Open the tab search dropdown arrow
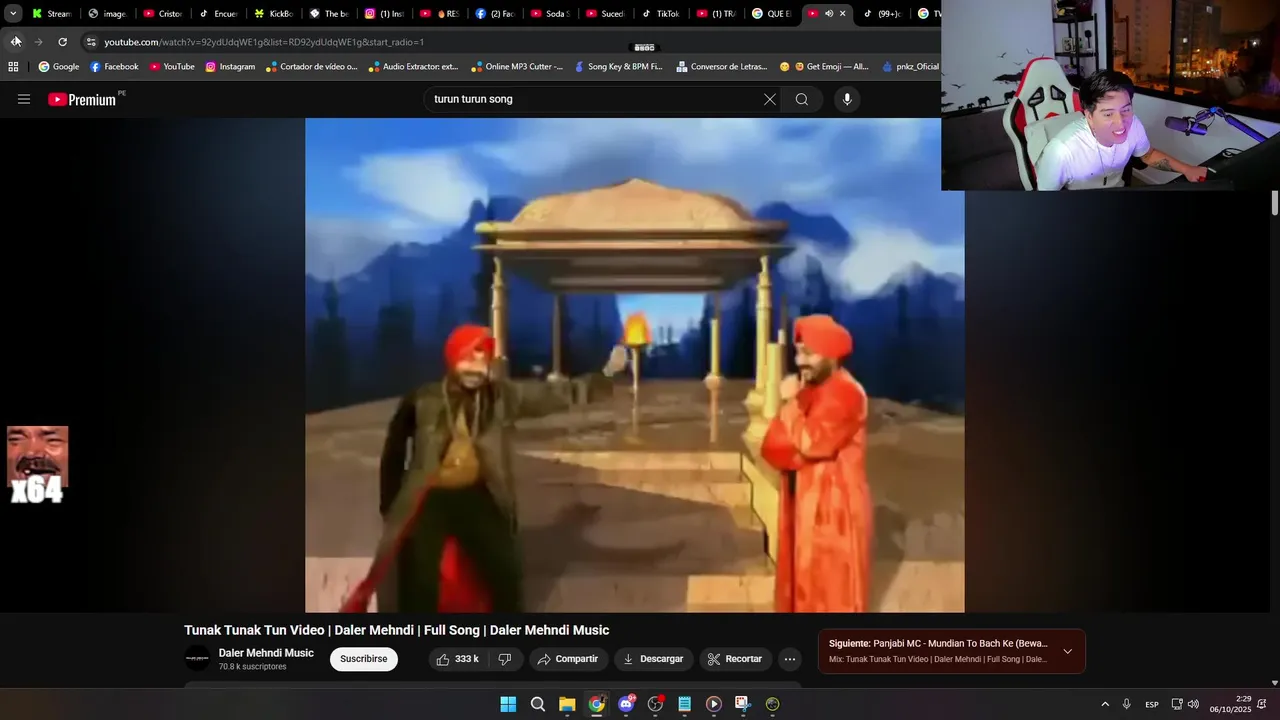1280x720 pixels. click(13, 14)
